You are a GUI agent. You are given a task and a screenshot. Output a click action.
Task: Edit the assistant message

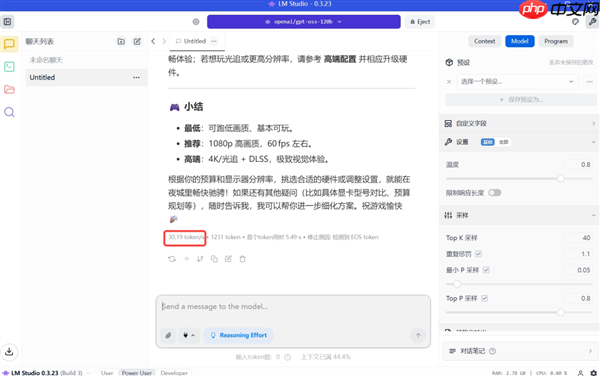pos(228,259)
